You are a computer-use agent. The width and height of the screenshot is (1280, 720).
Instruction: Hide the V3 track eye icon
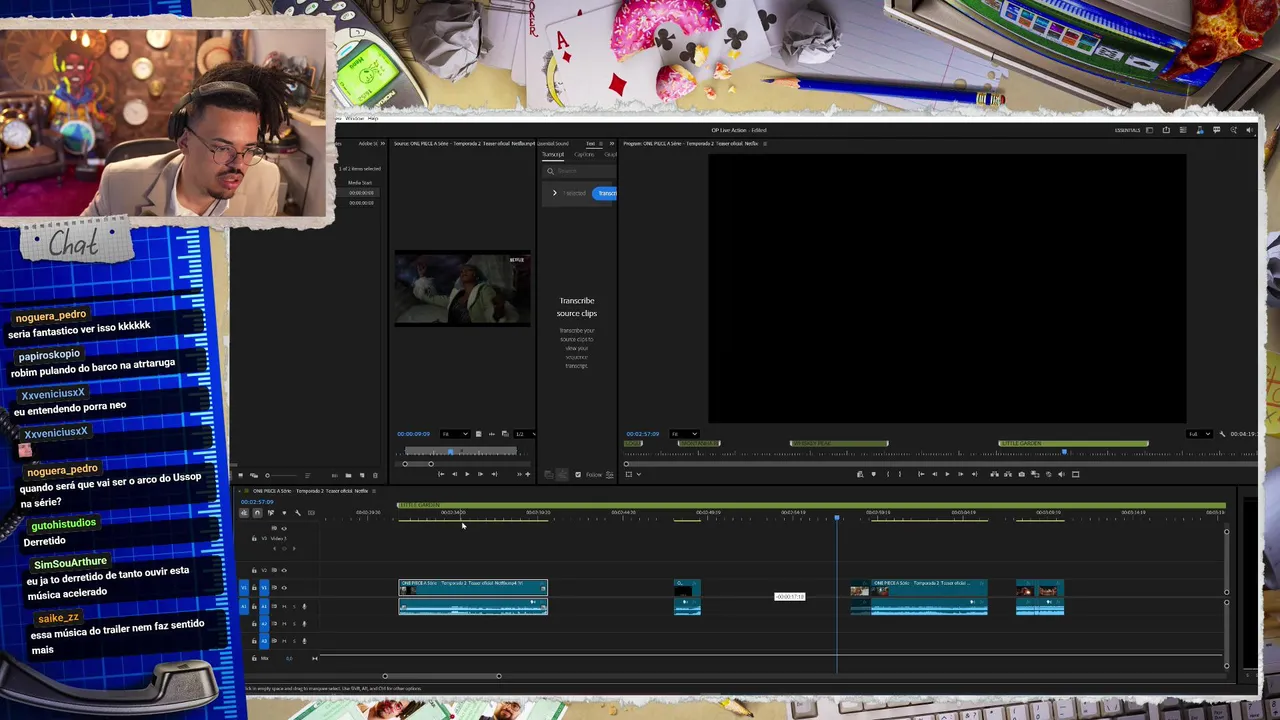[284, 528]
